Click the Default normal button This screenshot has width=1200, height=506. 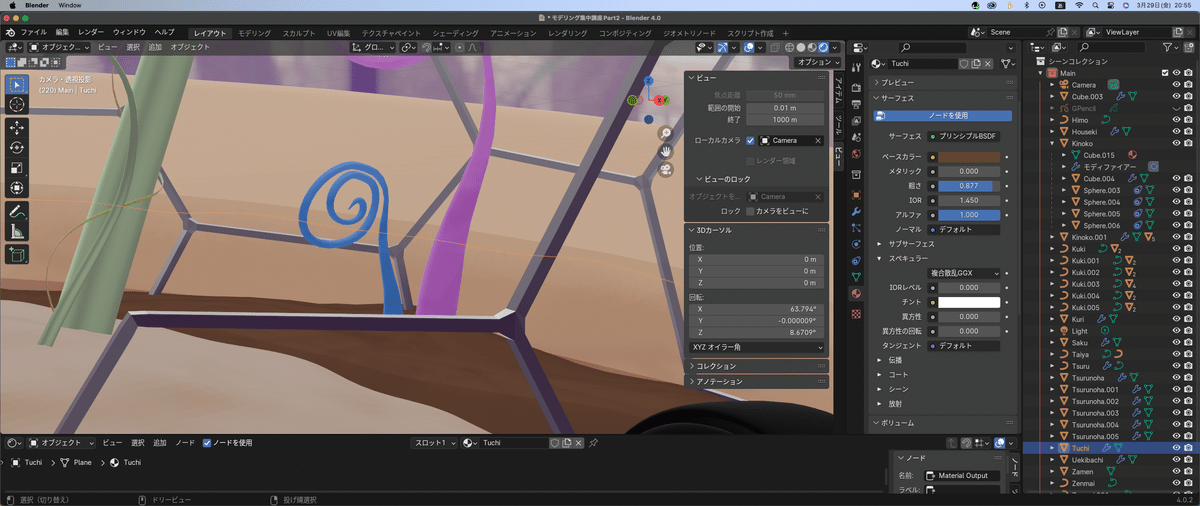(x=964, y=229)
